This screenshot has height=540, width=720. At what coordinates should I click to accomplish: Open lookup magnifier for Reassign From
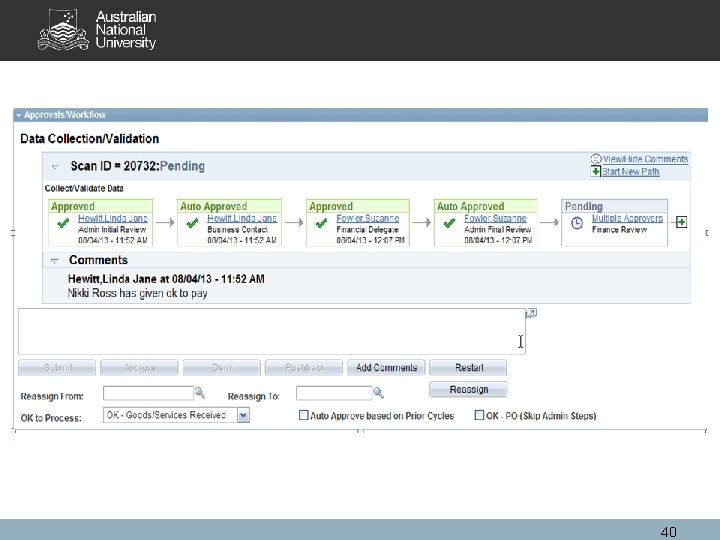(x=200, y=393)
